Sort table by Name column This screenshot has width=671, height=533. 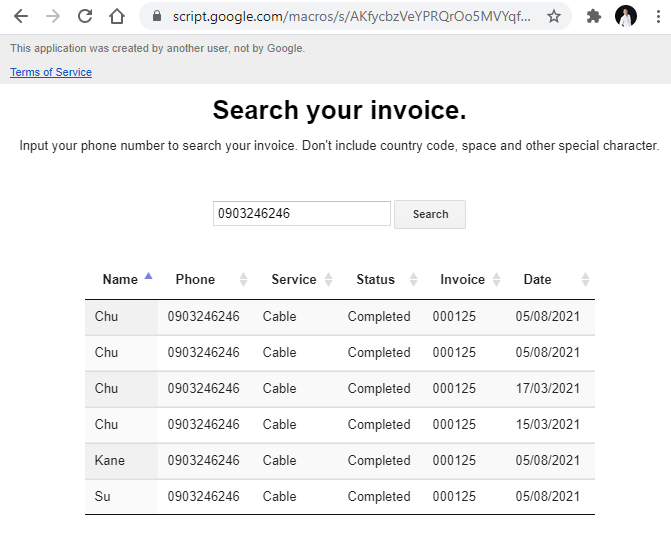[x=121, y=279]
